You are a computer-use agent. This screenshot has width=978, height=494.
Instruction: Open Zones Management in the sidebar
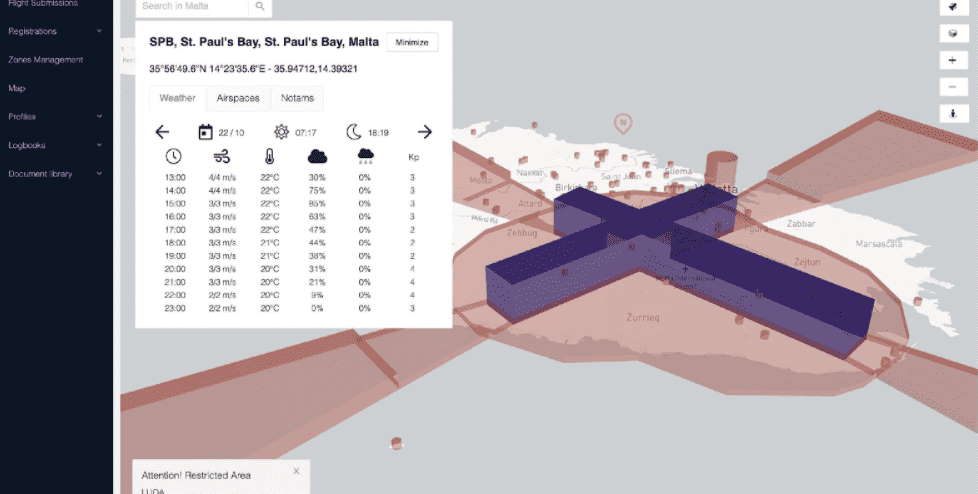pos(45,60)
